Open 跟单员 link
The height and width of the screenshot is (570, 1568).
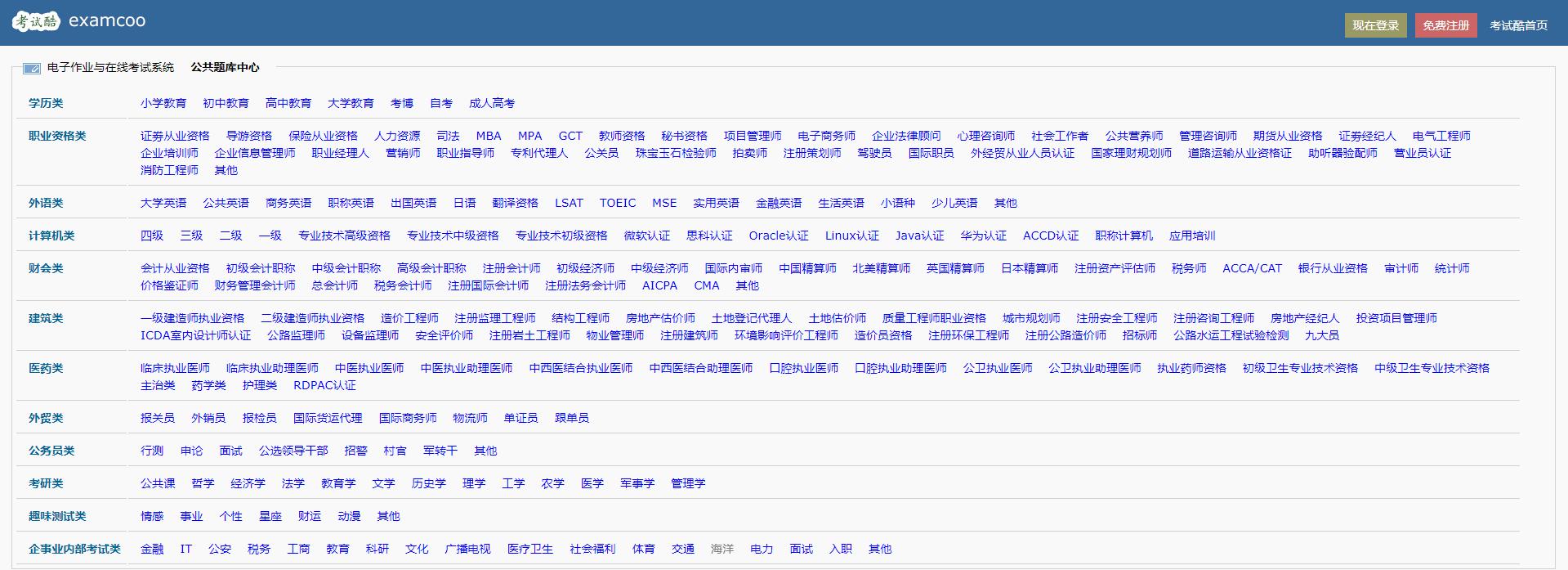point(572,418)
